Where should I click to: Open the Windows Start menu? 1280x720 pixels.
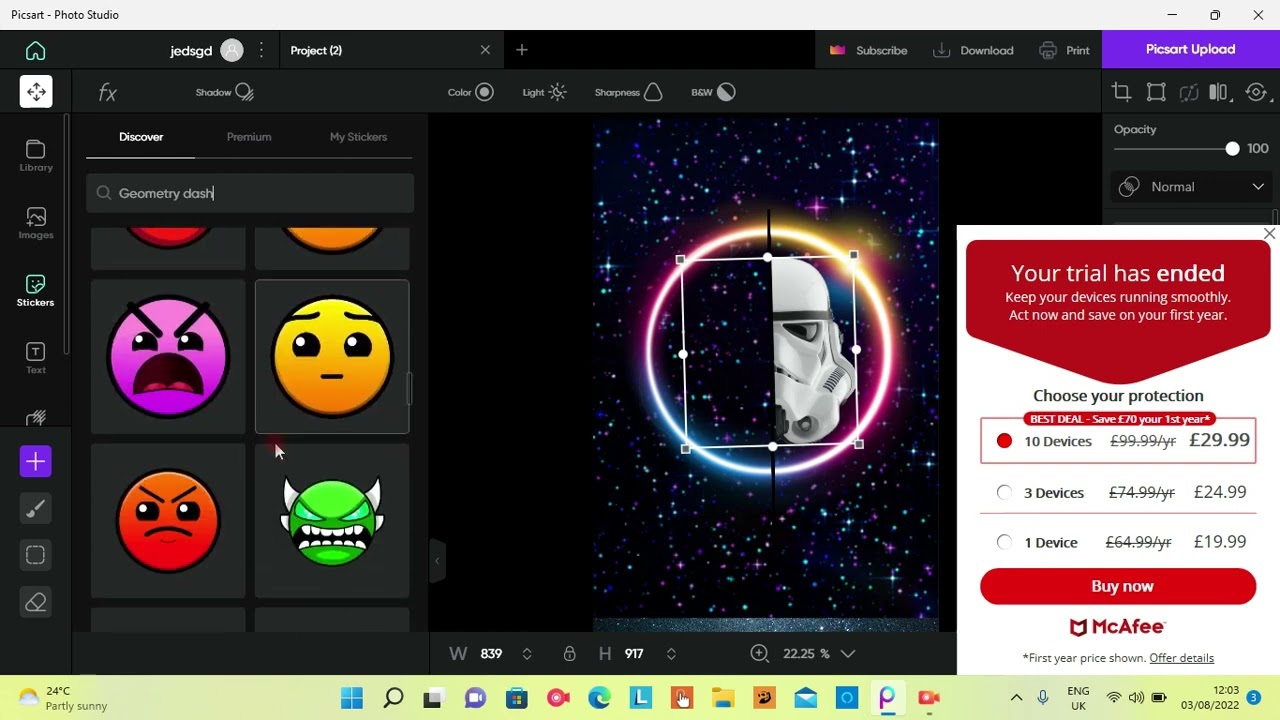[352, 698]
